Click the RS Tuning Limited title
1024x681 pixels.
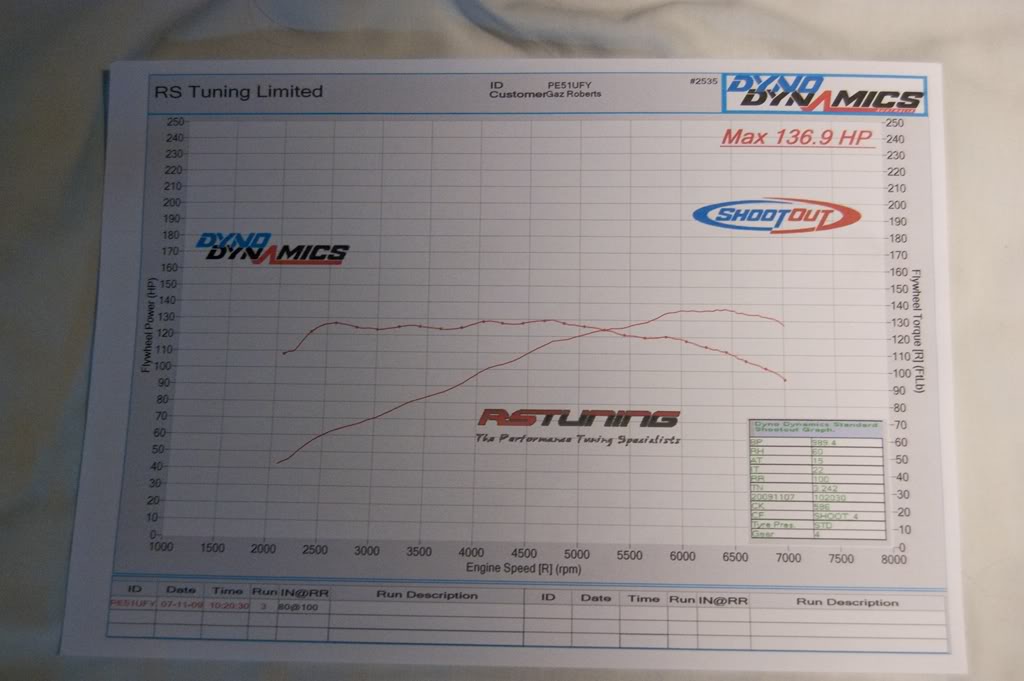238,91
